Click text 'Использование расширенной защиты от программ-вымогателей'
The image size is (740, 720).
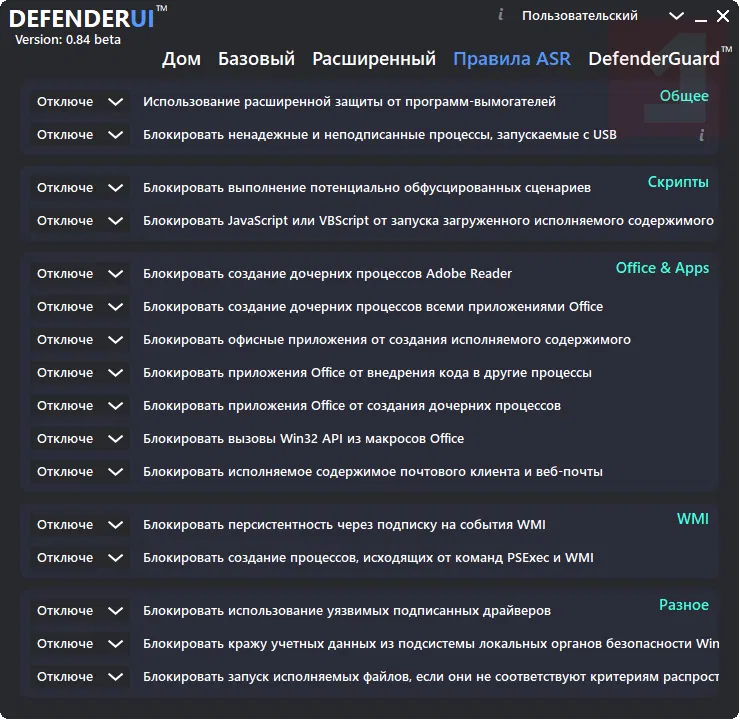[x=349, y=102]
